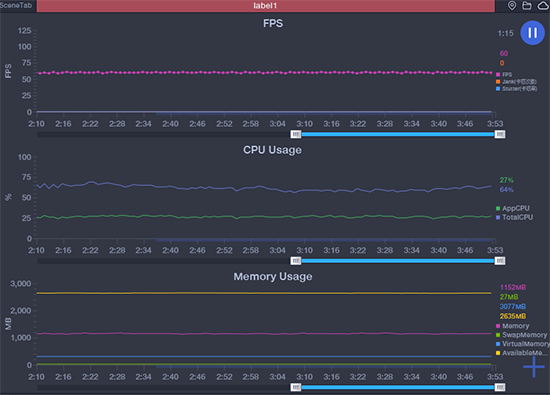Click the orange 0 Jank value
550x395 pixels.
coord(502,63)
